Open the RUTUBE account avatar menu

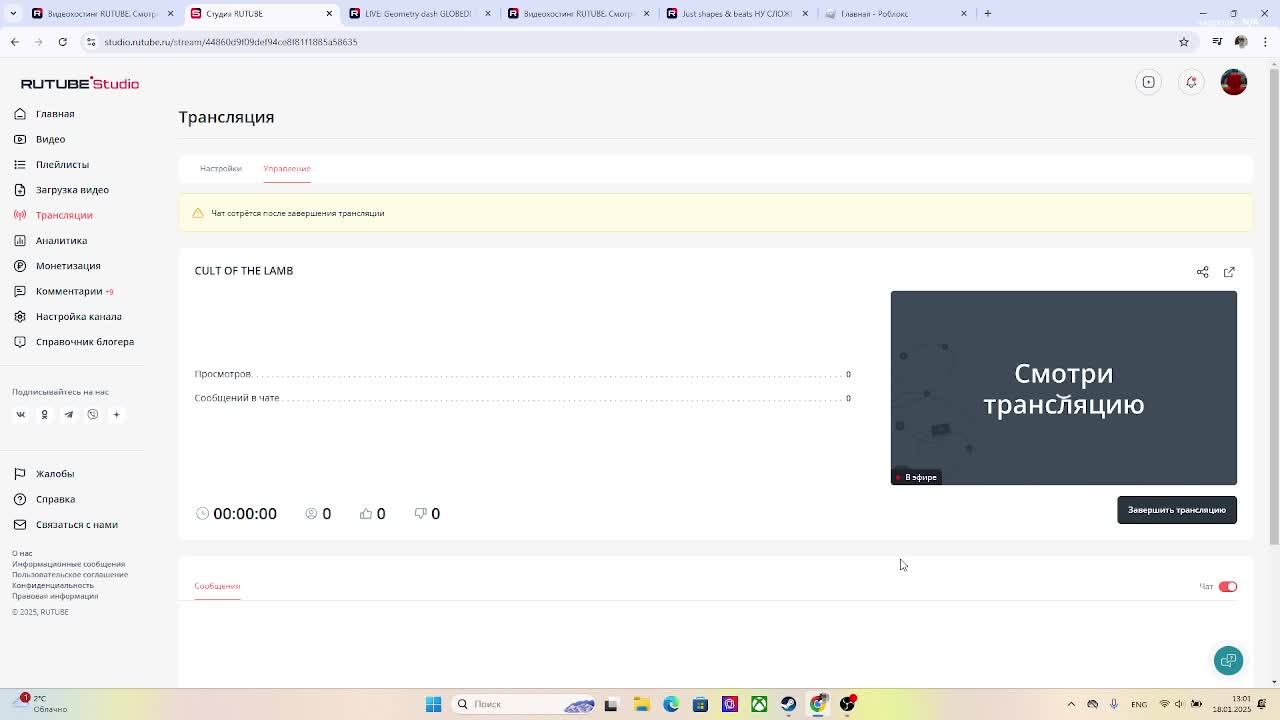(1234, 82)
